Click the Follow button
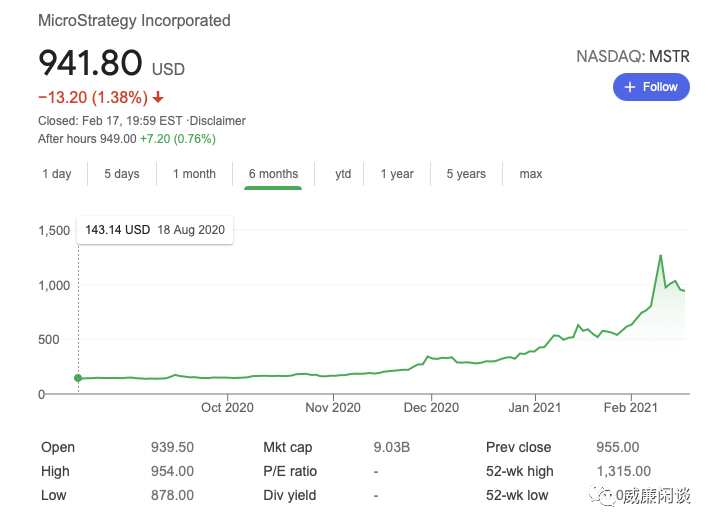Viewport: 713px width, 527px height. click(x=651, y=87)
